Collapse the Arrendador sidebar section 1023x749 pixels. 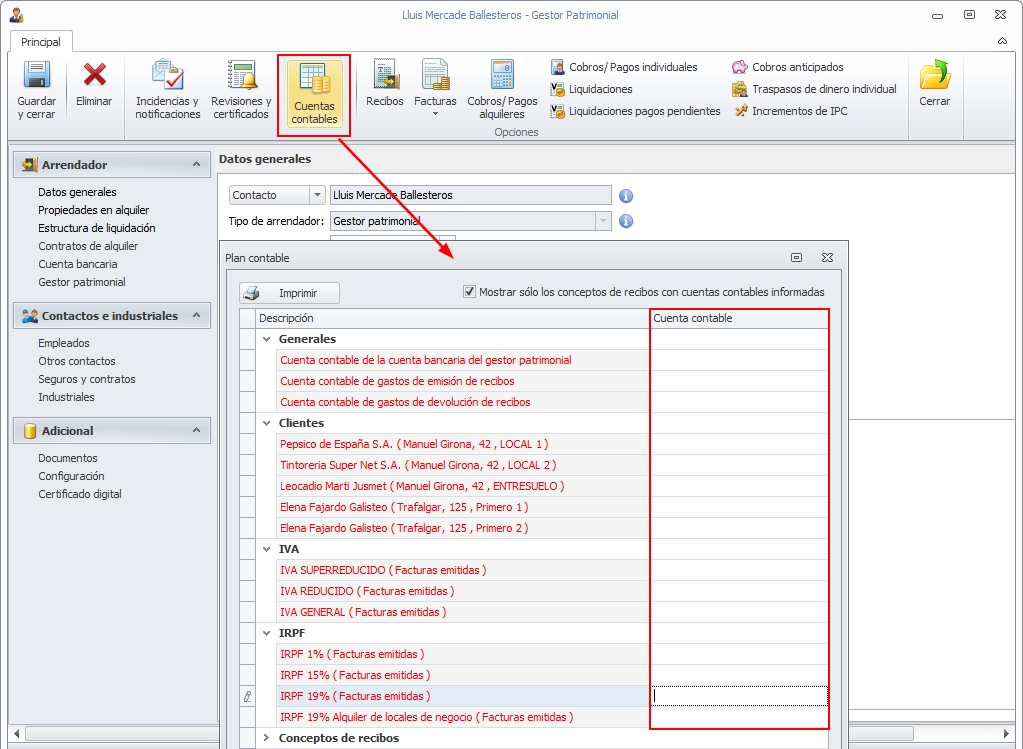196,165
